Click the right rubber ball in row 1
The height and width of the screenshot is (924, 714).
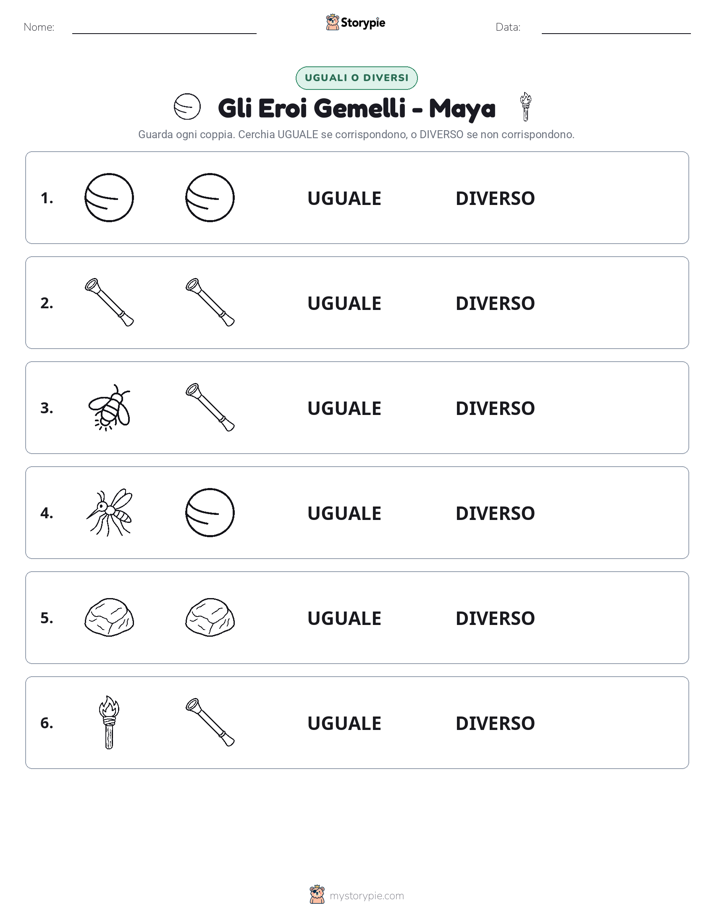click(210, 197)
